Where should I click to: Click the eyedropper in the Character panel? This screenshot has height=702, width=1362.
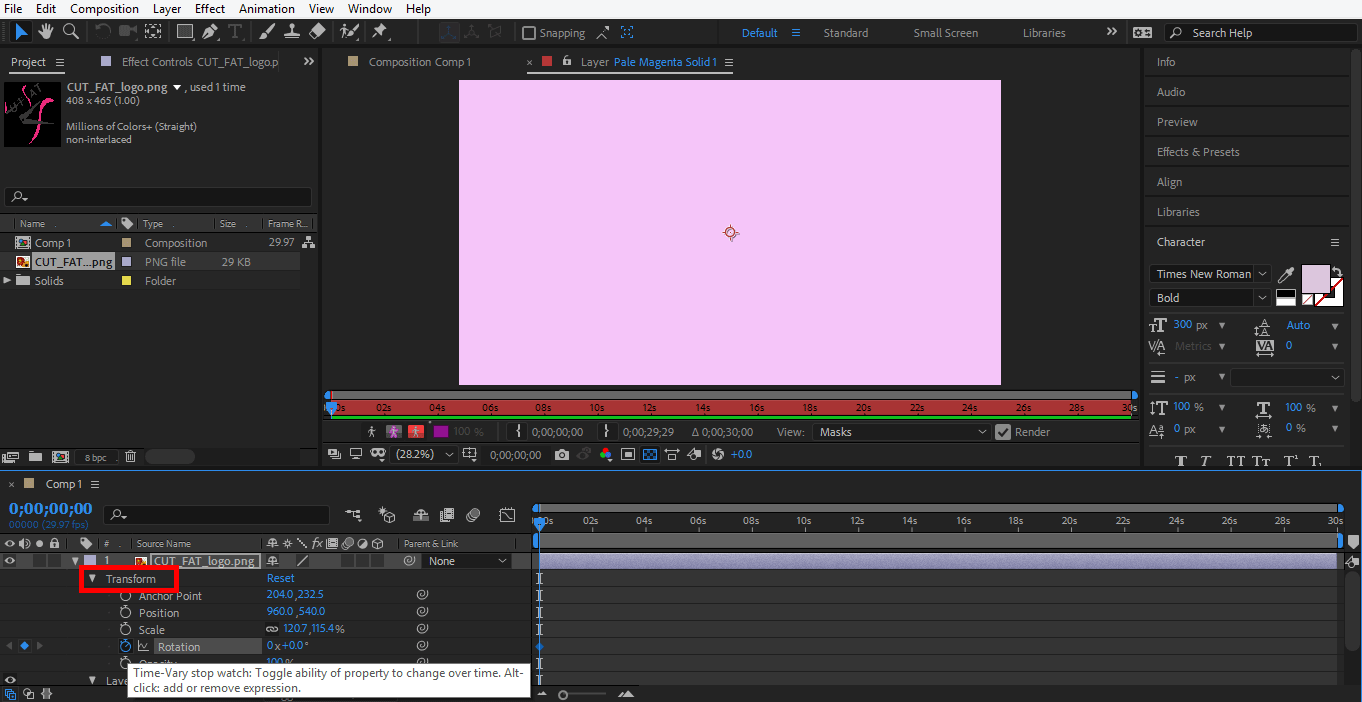[1287, 274]
